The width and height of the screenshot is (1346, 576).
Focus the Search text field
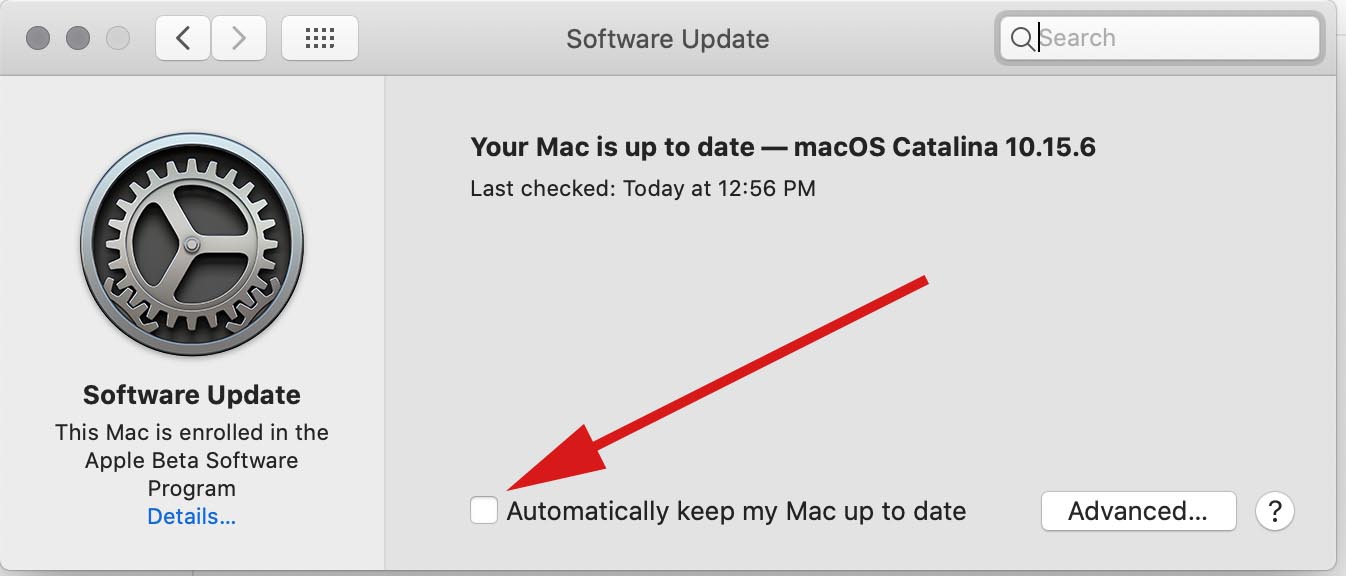pos(1170,38)
